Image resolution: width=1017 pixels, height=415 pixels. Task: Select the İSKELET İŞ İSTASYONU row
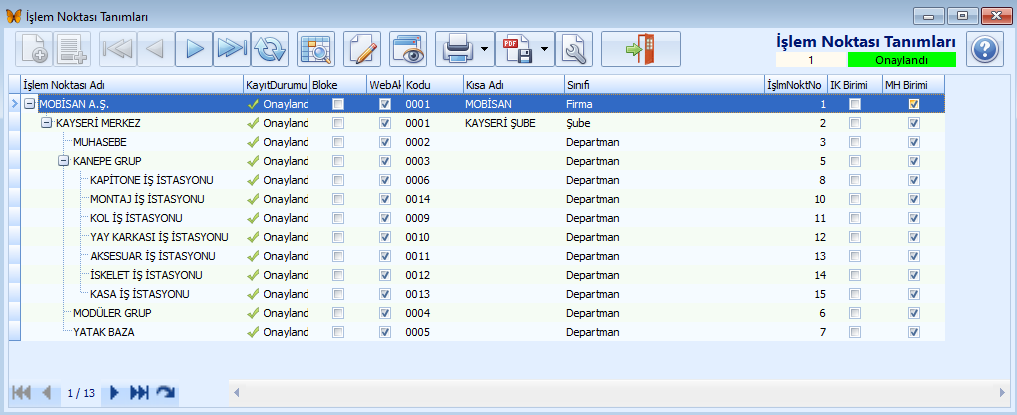click(x=483, y=275)
